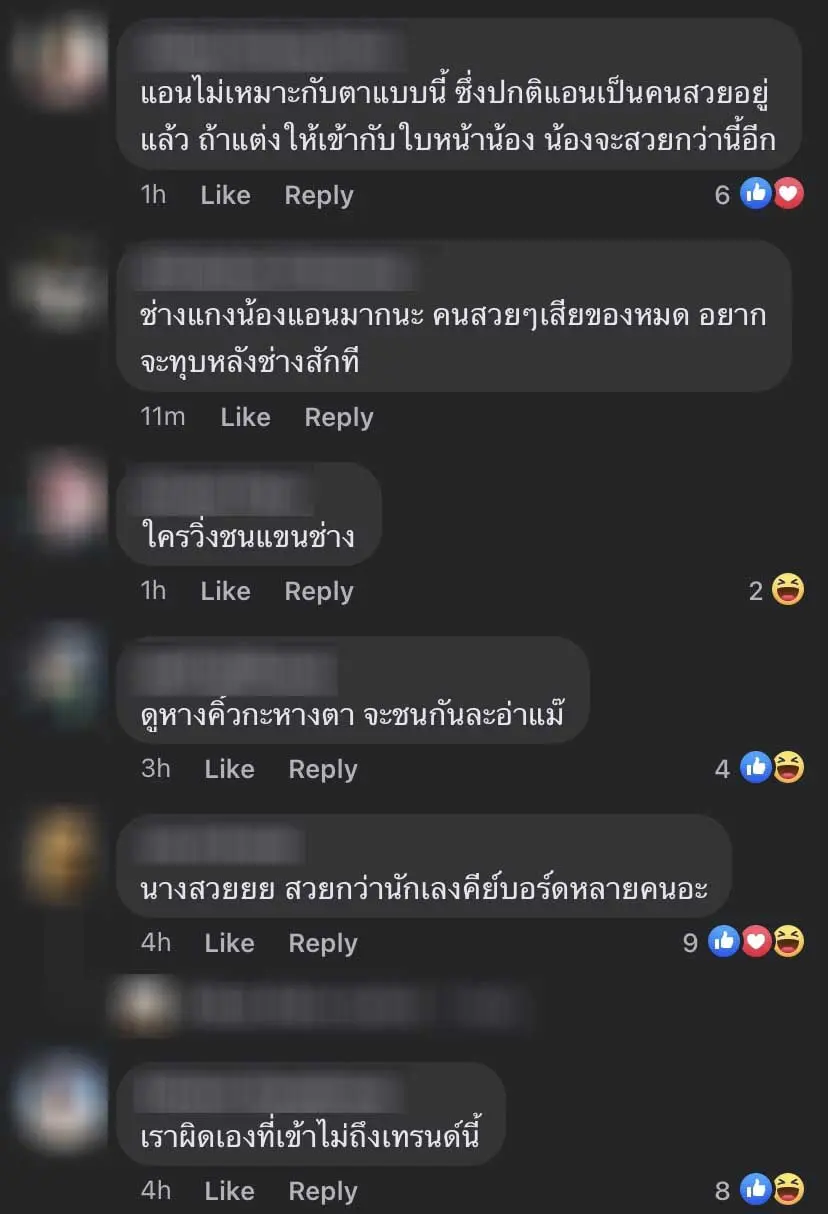828x1214 pixels.
Task: Reply to the comment starting with 'ดูหางคิ้วกะหางตา'
Action: [x=322, y=768]
